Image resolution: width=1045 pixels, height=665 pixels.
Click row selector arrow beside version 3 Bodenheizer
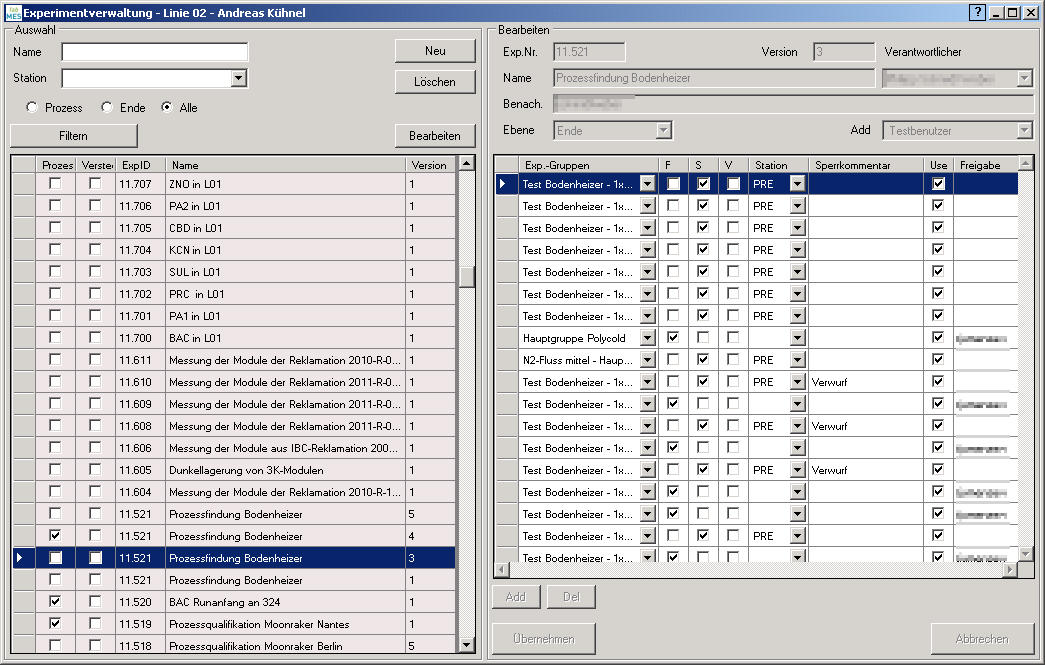pyautogui.click(x=20, y=558)
